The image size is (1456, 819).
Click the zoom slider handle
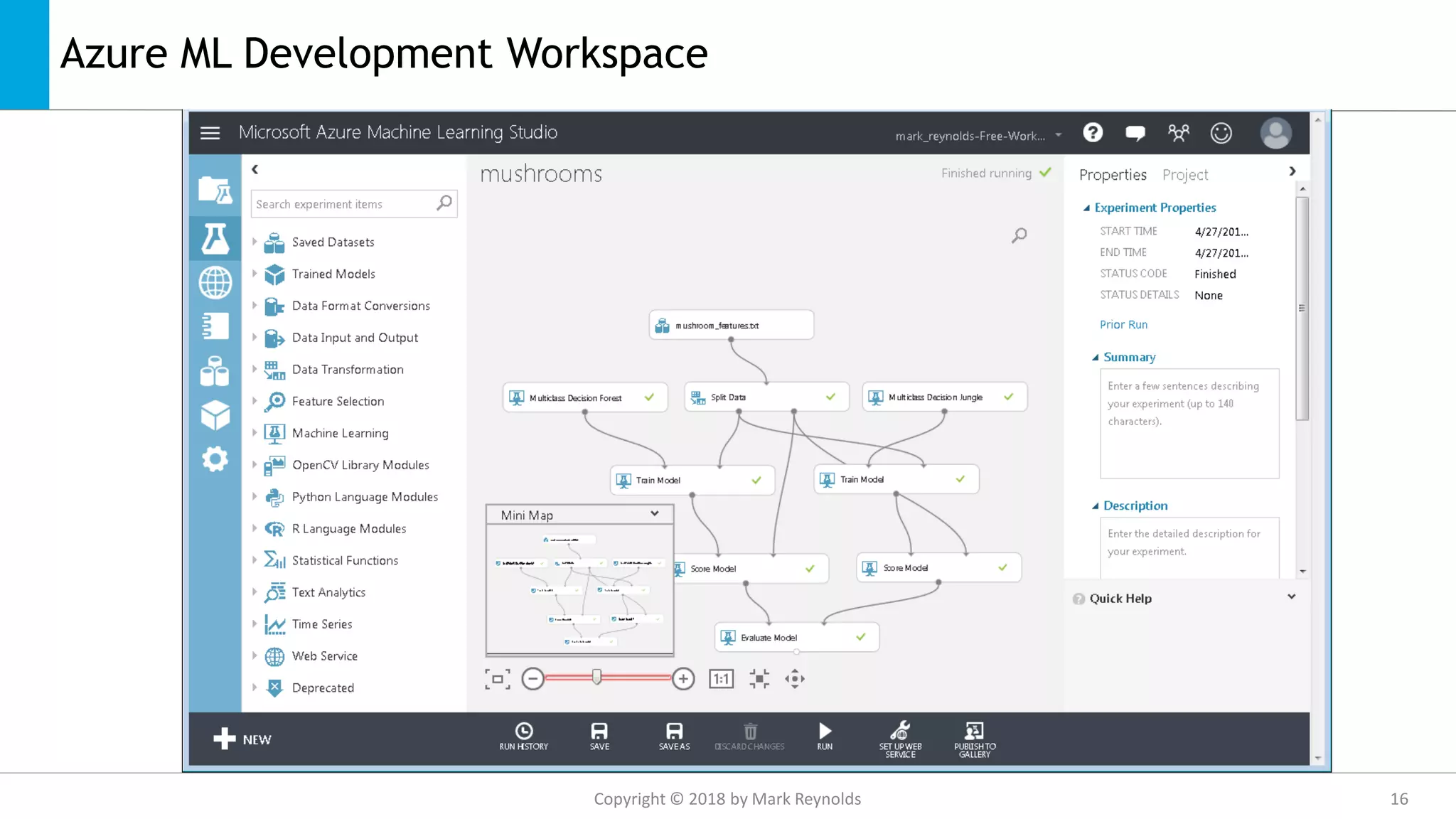[x=596, y=677]
